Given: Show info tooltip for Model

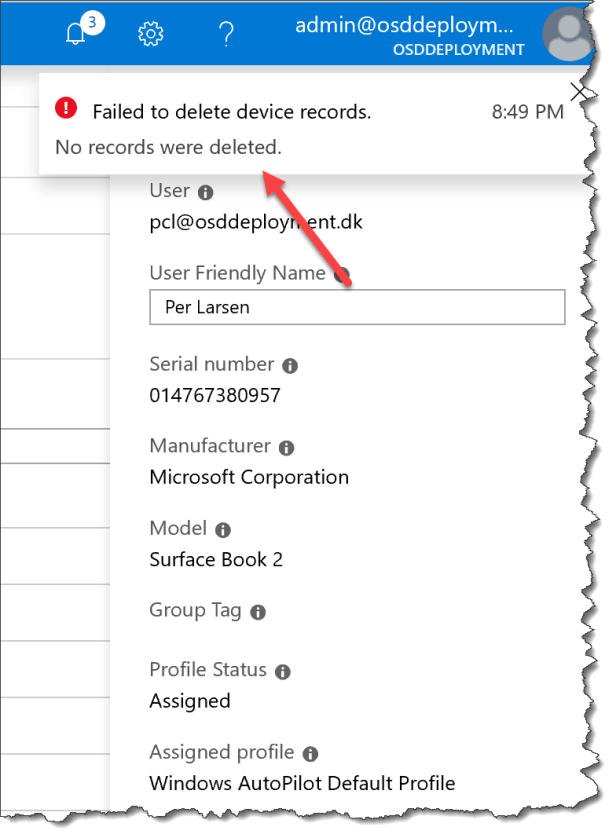Looking at the screenshot, I should [223, 530].
